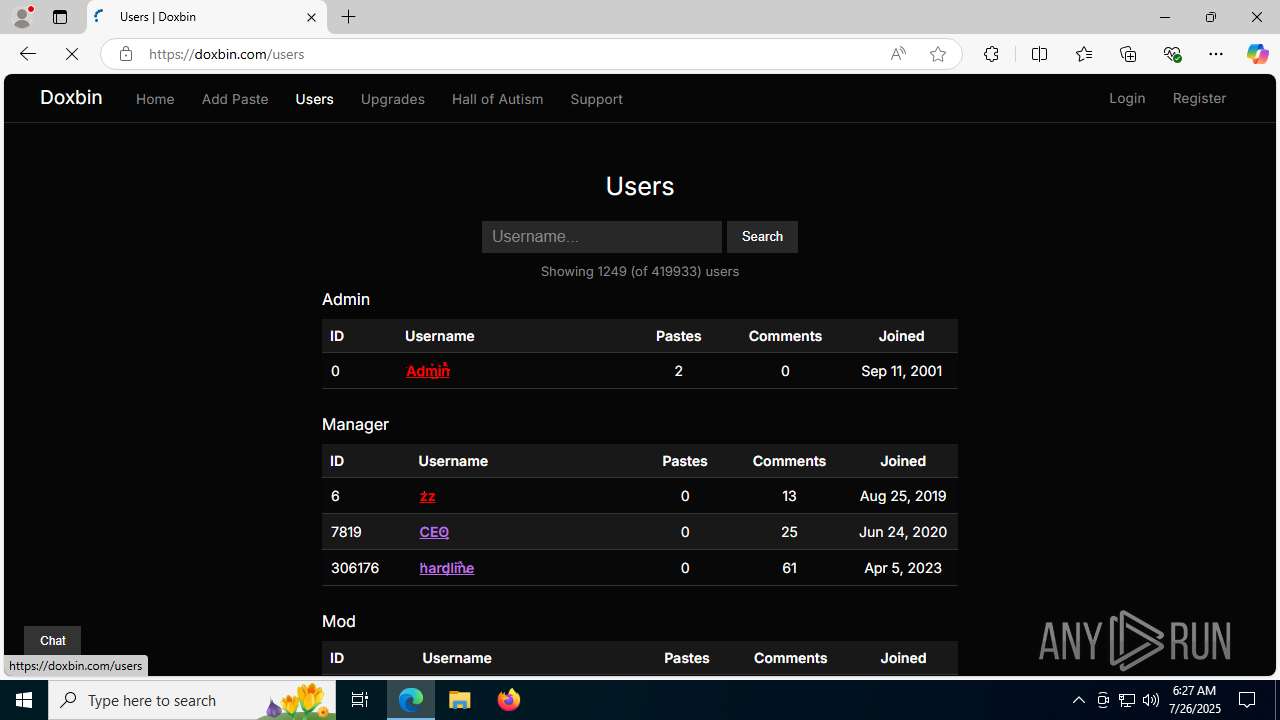Open the Extensions puzzle icon

[991, 54]
